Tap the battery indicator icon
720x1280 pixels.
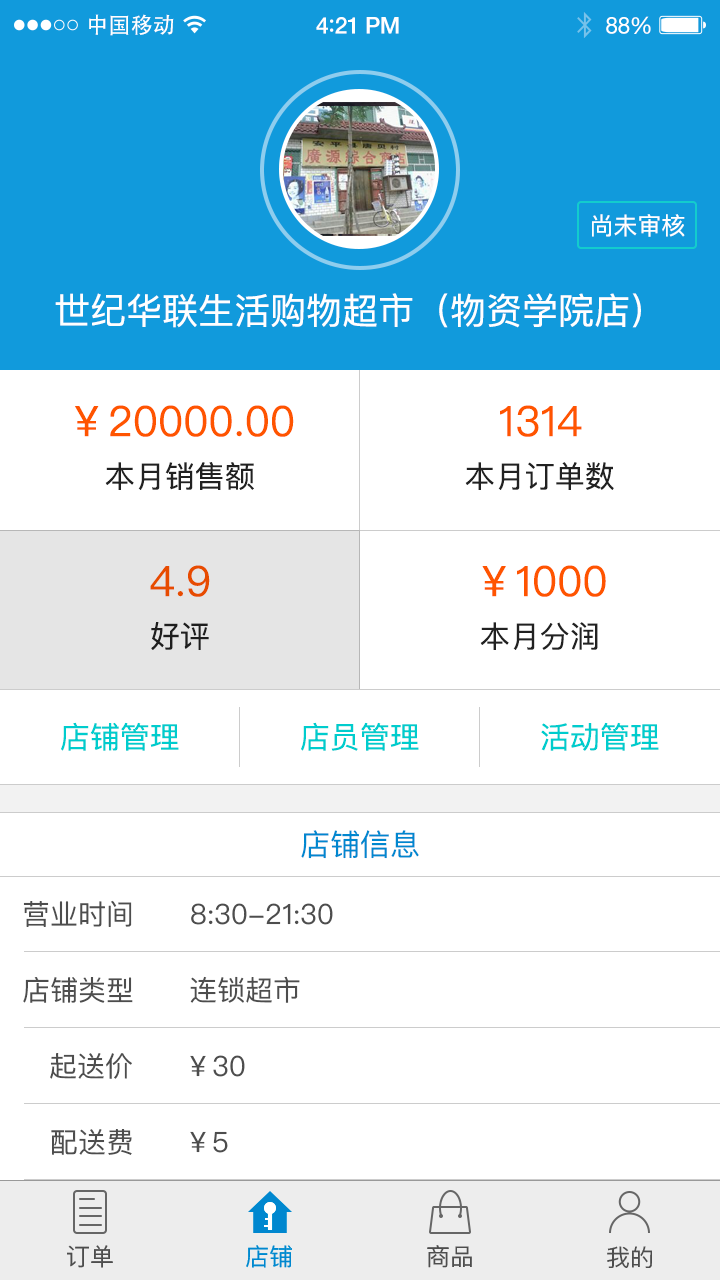(x=682, y=25)
